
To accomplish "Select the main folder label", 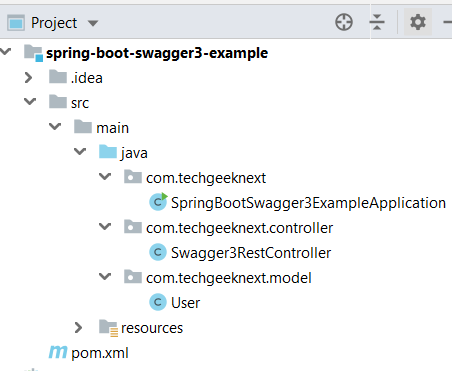I will pos(112,128).
